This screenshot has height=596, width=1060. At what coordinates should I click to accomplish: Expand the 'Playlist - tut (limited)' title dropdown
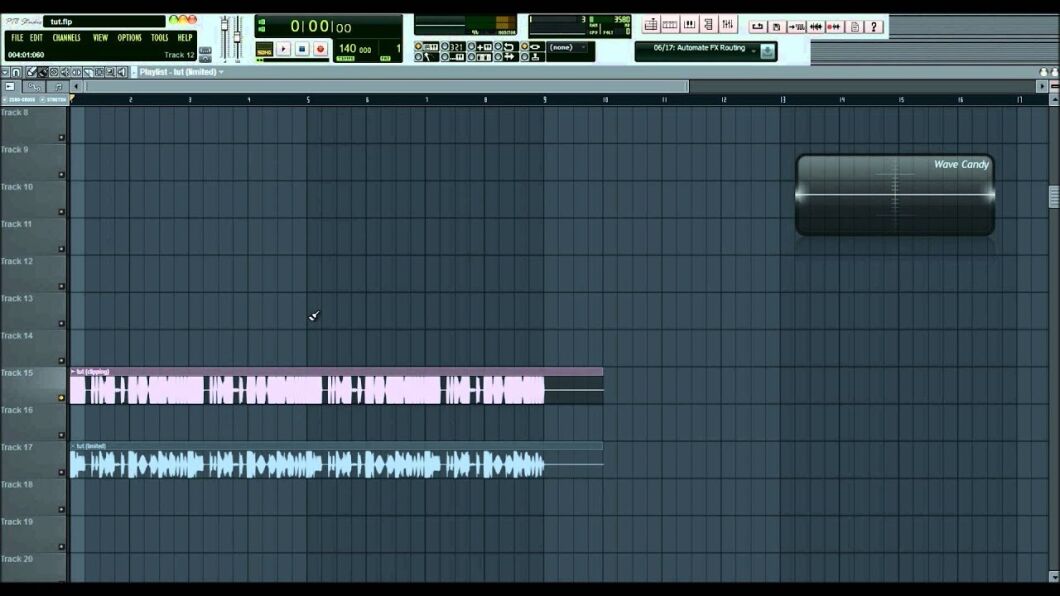[x=222, y=73]
